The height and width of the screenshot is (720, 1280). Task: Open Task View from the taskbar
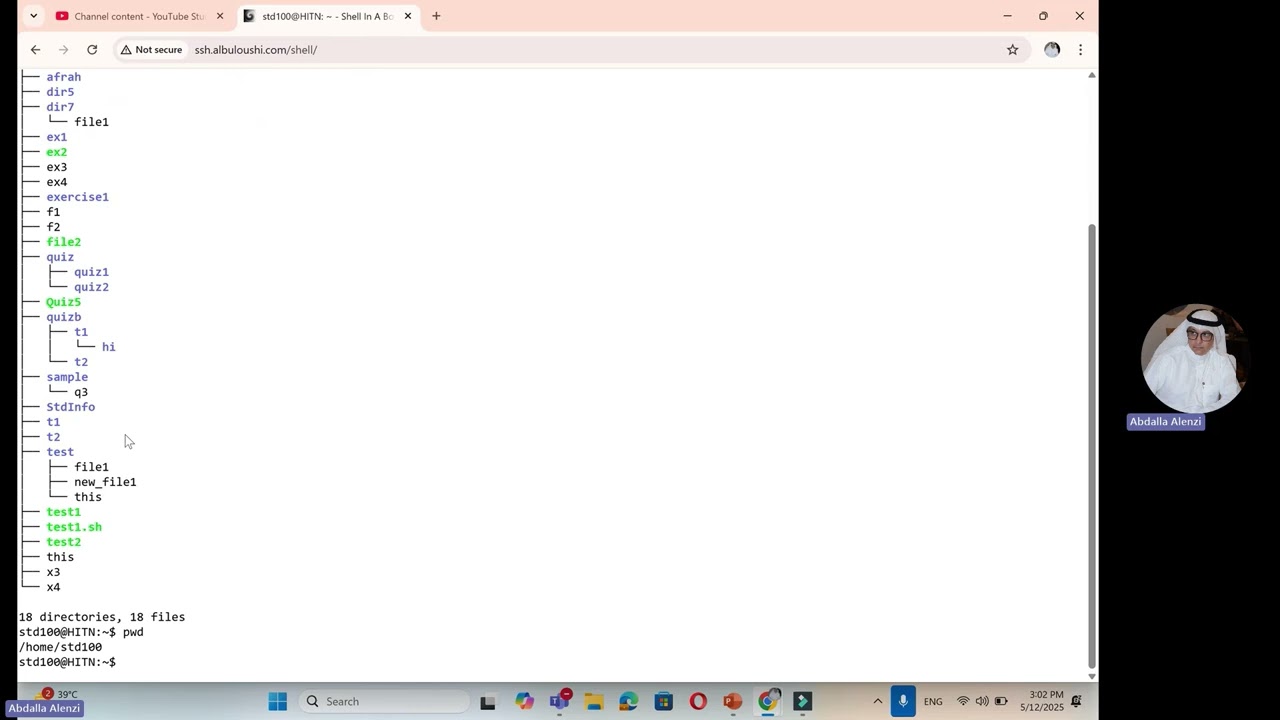tap(488, 701)
